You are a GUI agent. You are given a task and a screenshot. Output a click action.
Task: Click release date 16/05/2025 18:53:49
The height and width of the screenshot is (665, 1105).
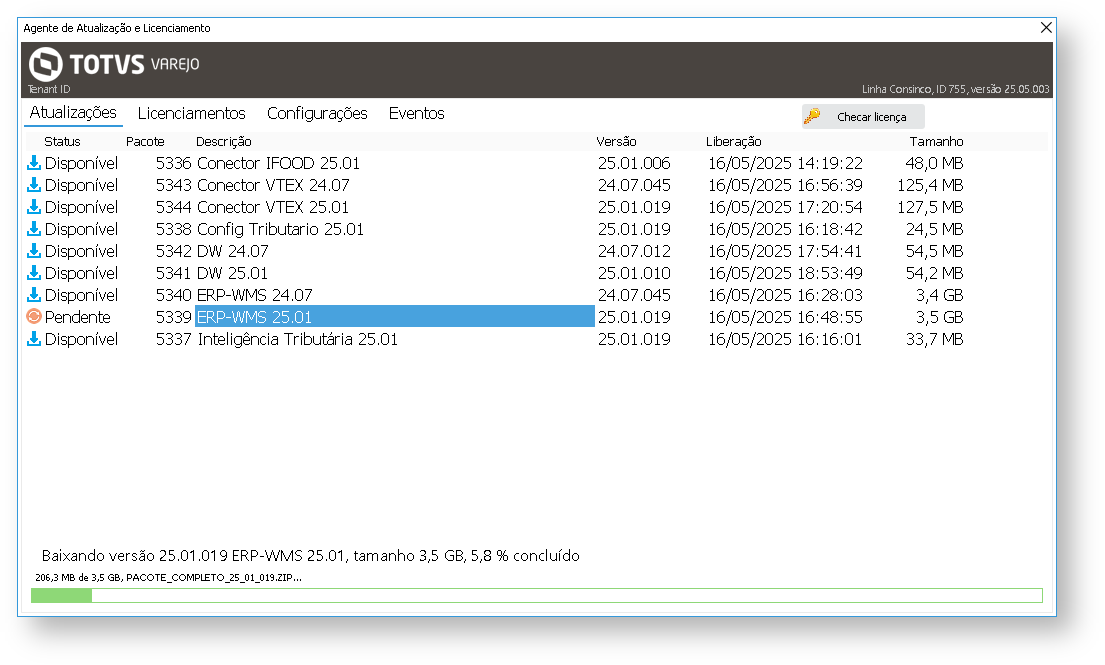point(785,273)
